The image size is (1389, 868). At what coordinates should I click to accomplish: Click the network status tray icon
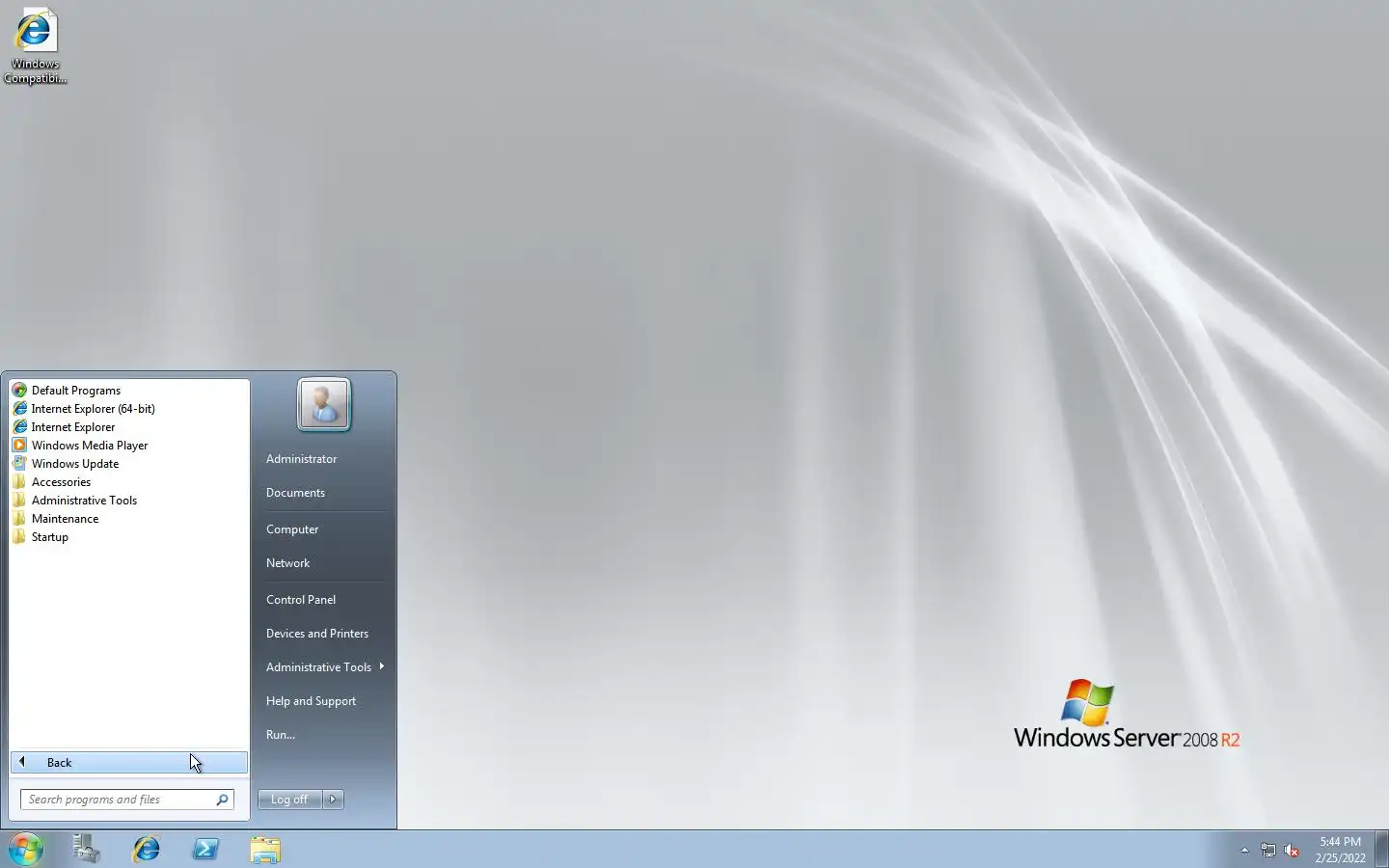[x=1268, y=850]
